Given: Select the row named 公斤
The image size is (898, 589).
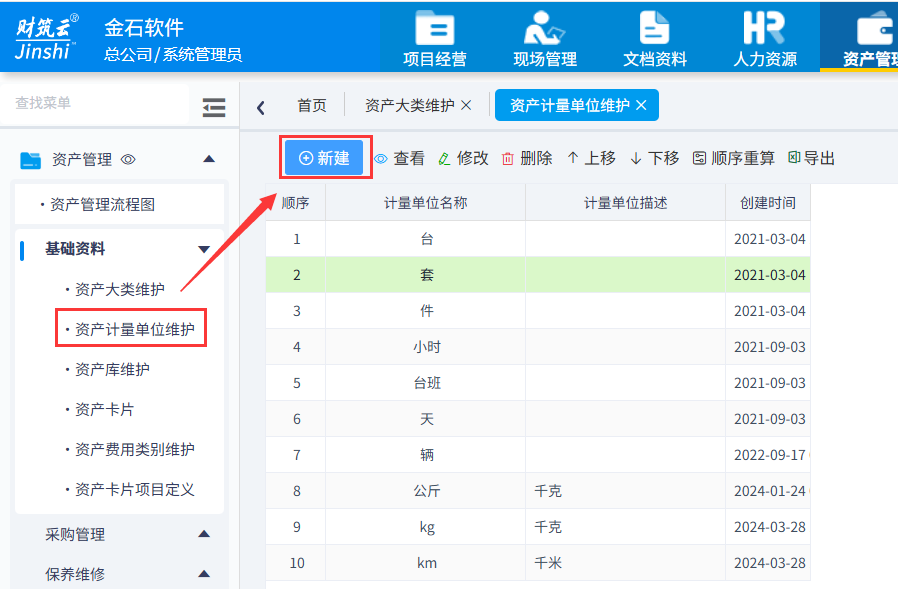Looking at the screenshot, I should (x=538, y=491).
